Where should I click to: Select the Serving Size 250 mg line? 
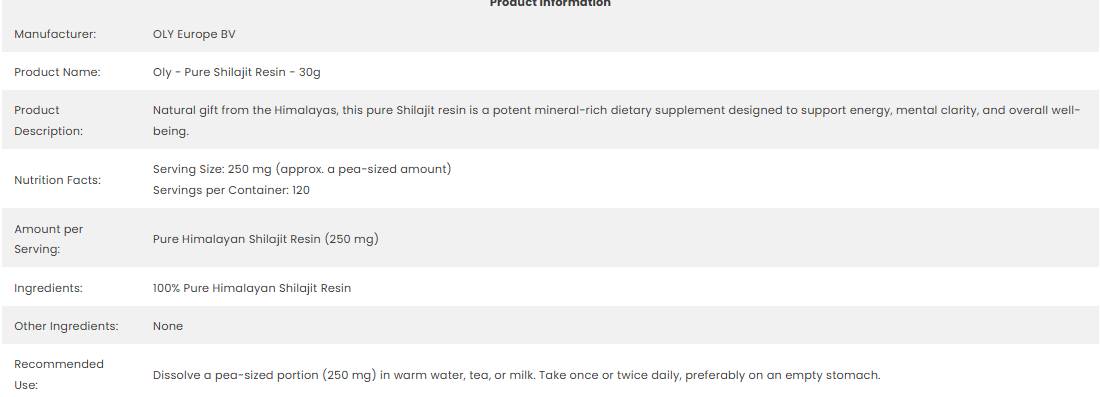point(302,169)
